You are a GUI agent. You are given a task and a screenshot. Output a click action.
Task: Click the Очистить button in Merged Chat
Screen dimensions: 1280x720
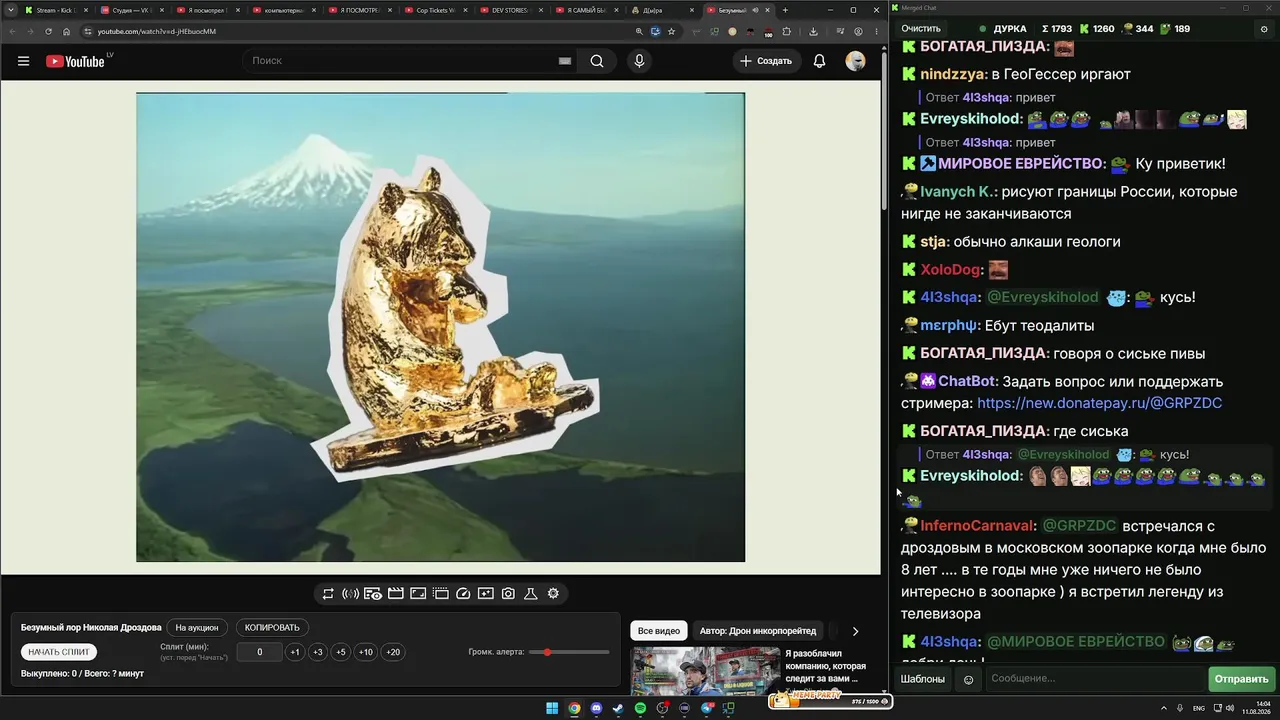[921, 29]
